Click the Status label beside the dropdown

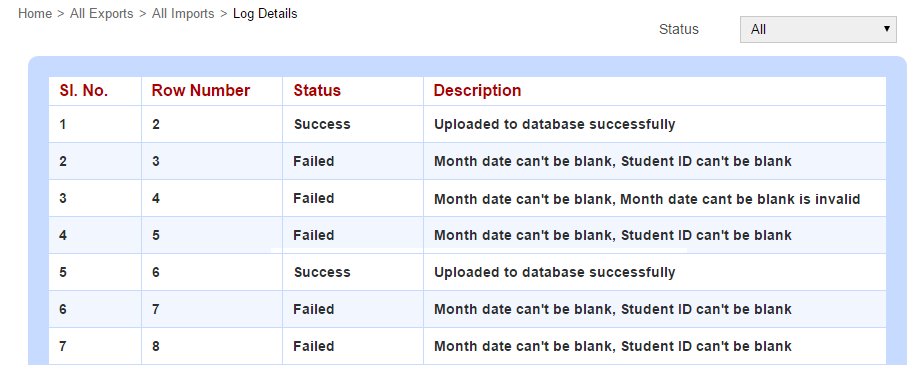point(679,29)
